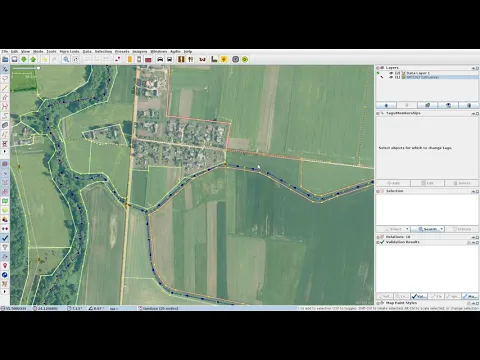This screenshot has height=360, width=480.
Task: Collapse the Validation Results panel toggle
Action: pyautogui.click(x=378, y=242)
